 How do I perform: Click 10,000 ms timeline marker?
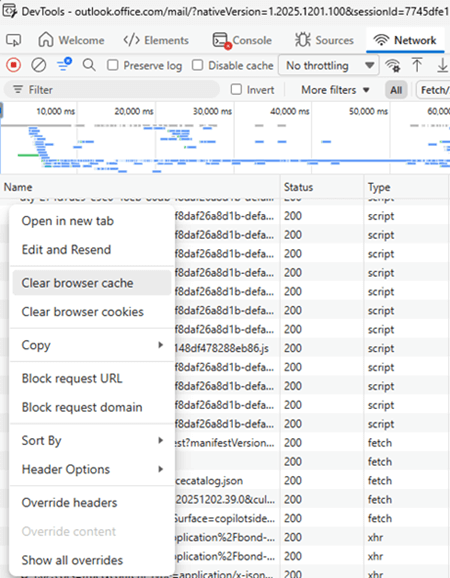tap(56, 111)
